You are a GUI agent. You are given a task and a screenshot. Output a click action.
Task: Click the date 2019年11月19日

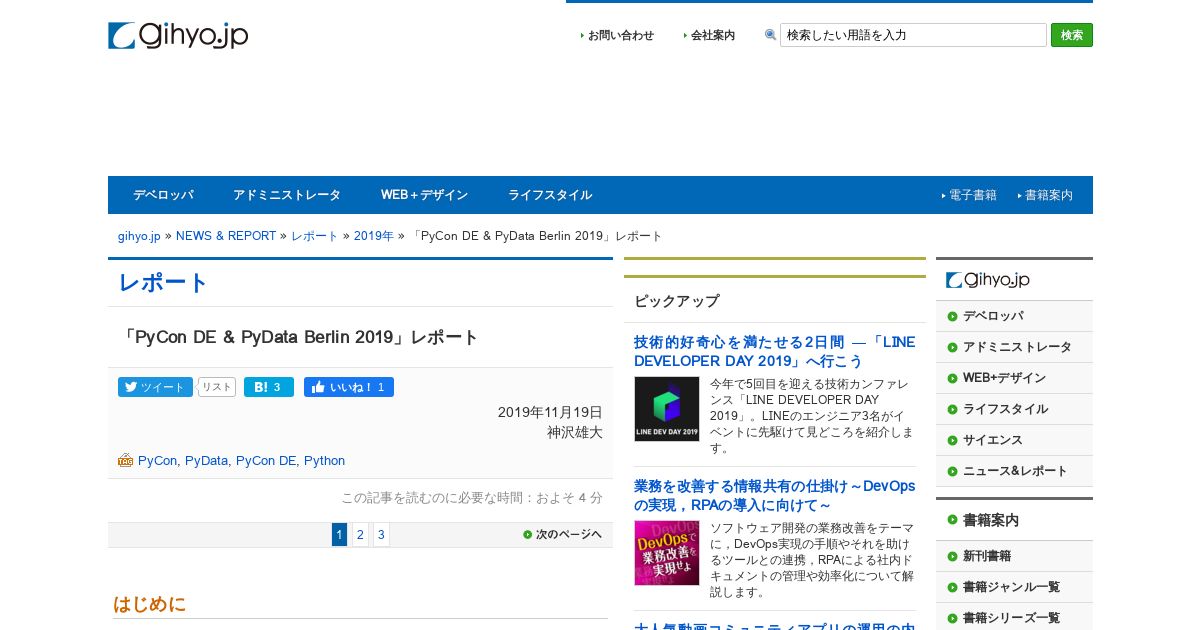pos(550,412)
